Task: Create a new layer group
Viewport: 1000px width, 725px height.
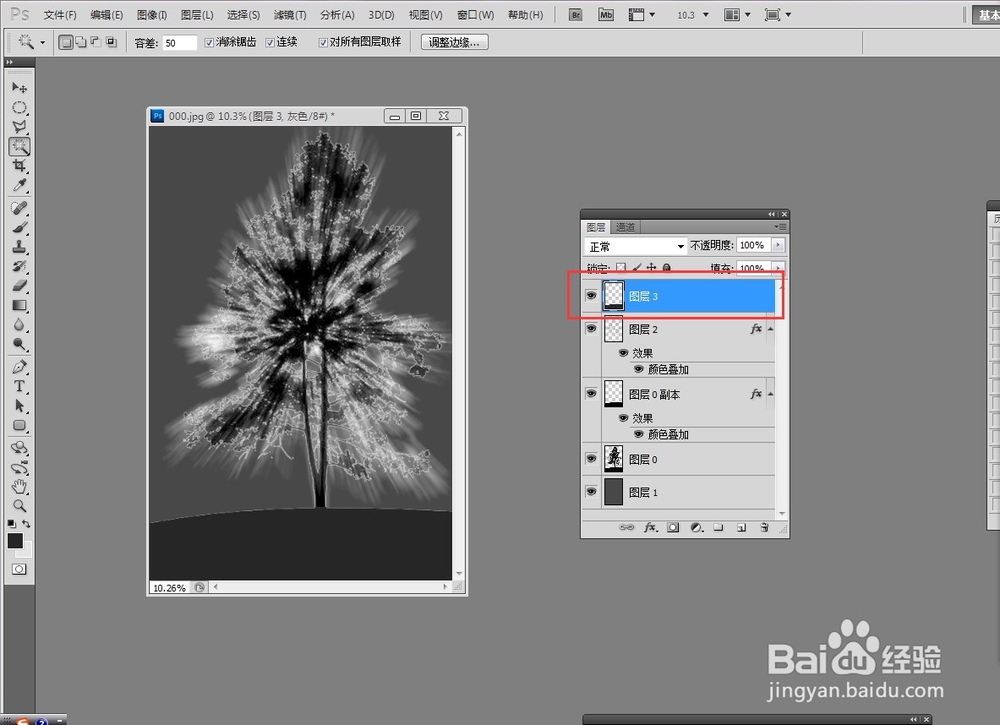Action: pyautogui.click(x=719, y=527)
